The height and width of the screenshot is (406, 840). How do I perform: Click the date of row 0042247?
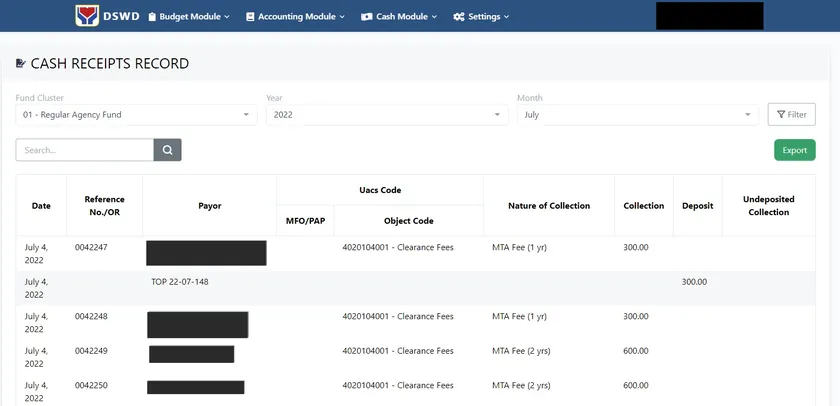36,254
